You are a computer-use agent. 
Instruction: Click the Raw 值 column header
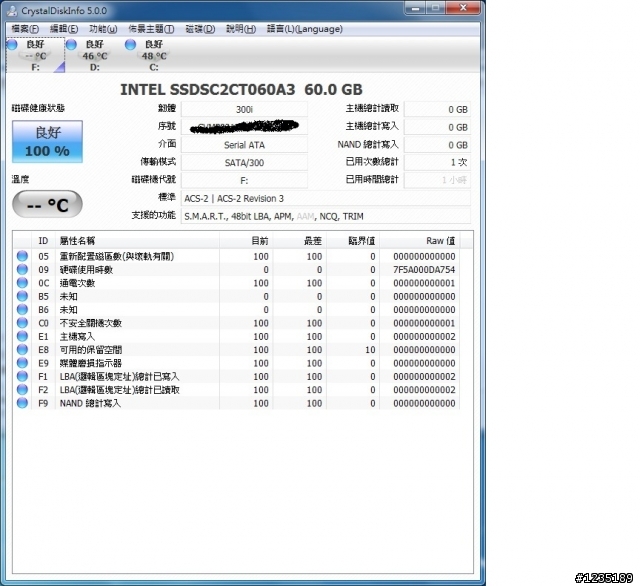tap(420, 241)
